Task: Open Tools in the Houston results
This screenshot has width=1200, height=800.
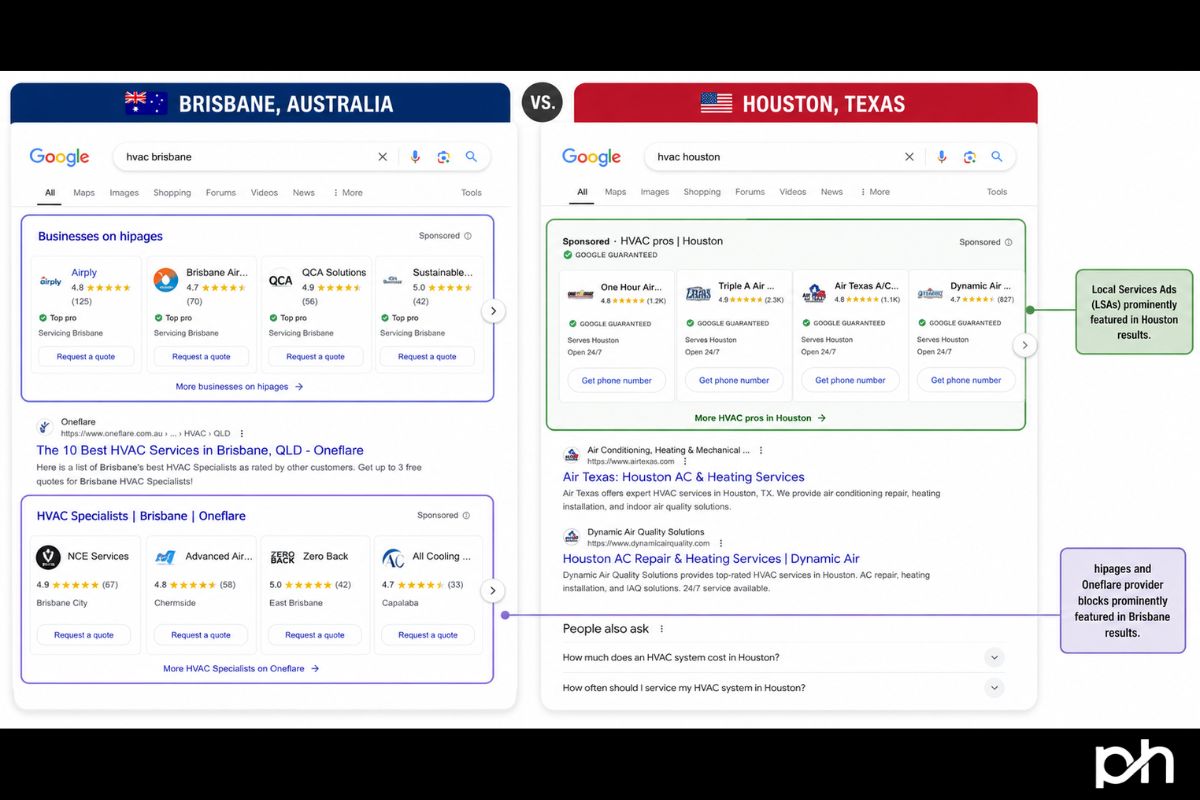Action: point(997,192)
